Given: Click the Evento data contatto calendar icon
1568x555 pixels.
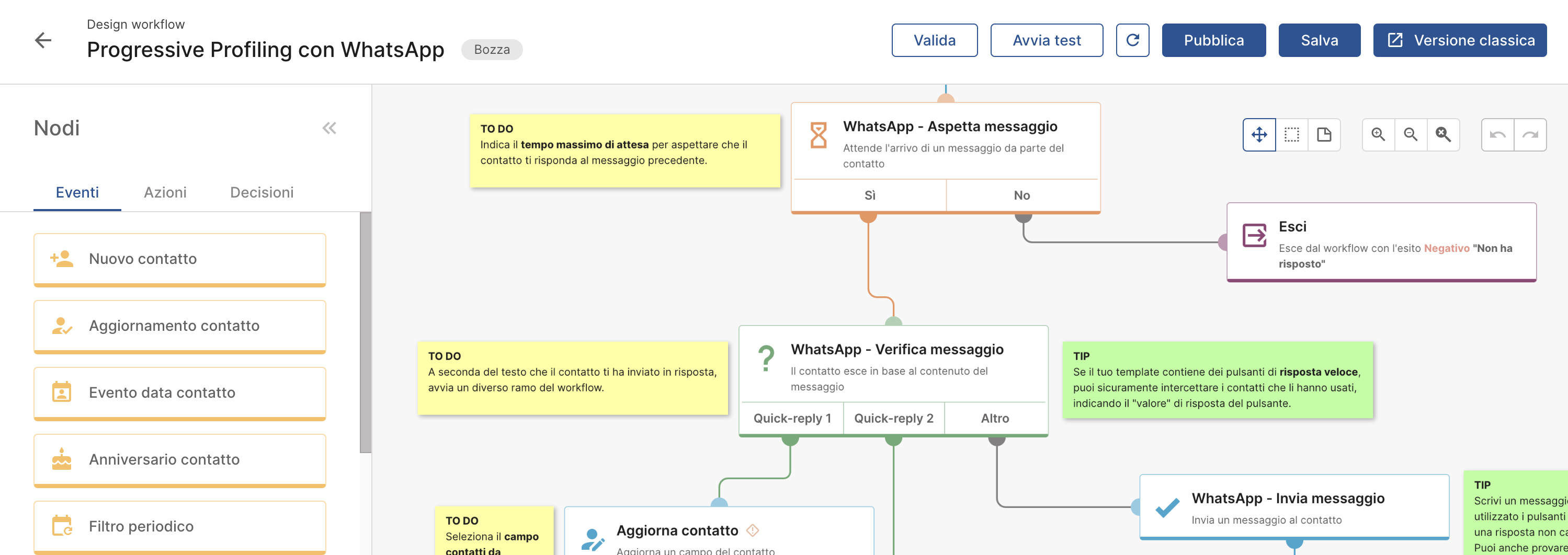Looking at the screenshot, I should (62, 392).
